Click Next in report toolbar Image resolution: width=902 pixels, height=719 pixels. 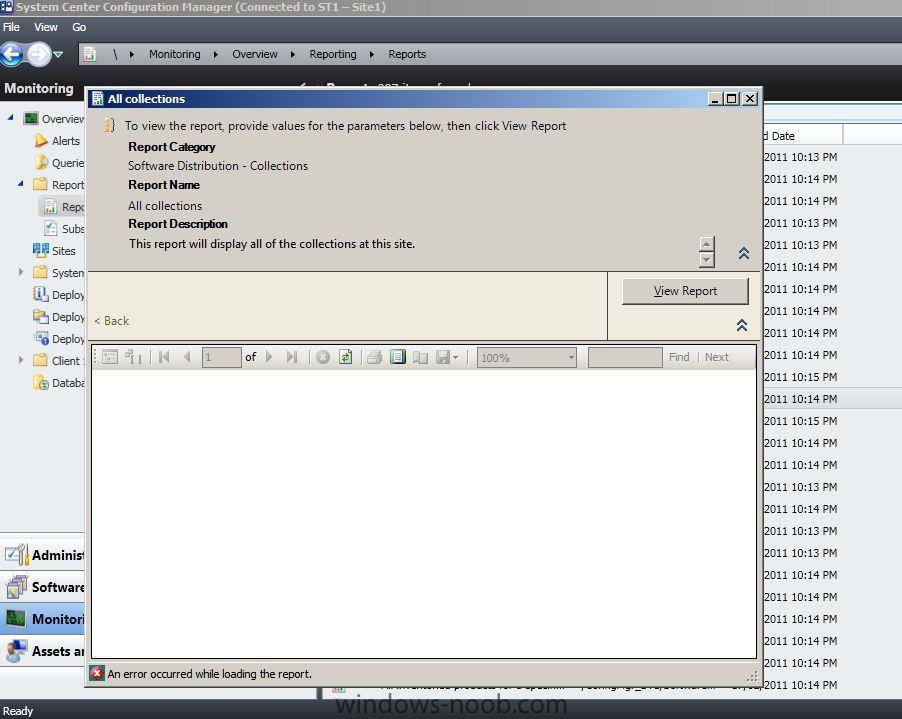click(x=717, y=357)
